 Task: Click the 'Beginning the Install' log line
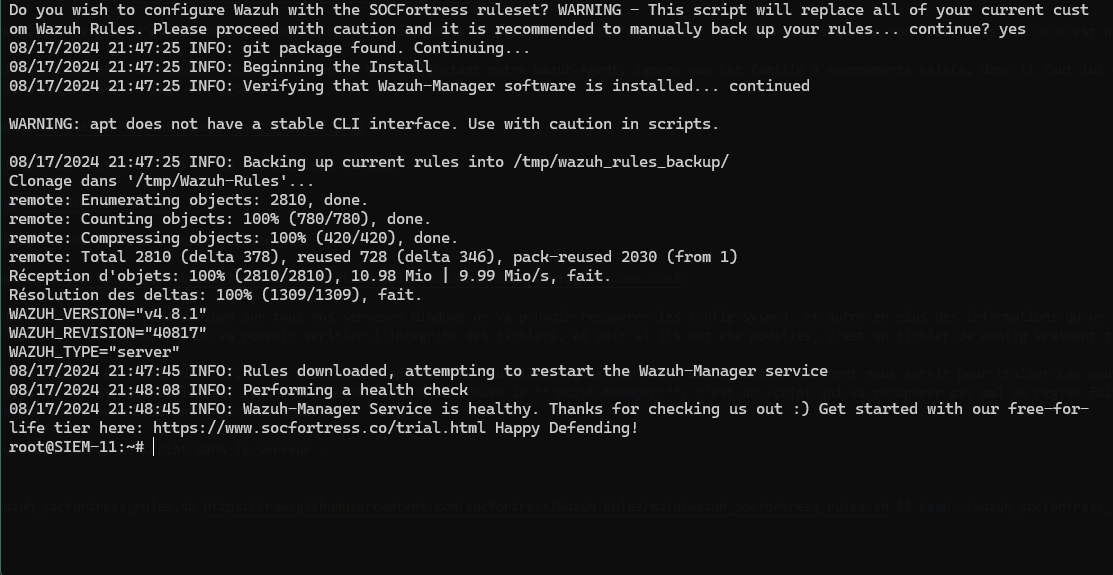[220, 67]
